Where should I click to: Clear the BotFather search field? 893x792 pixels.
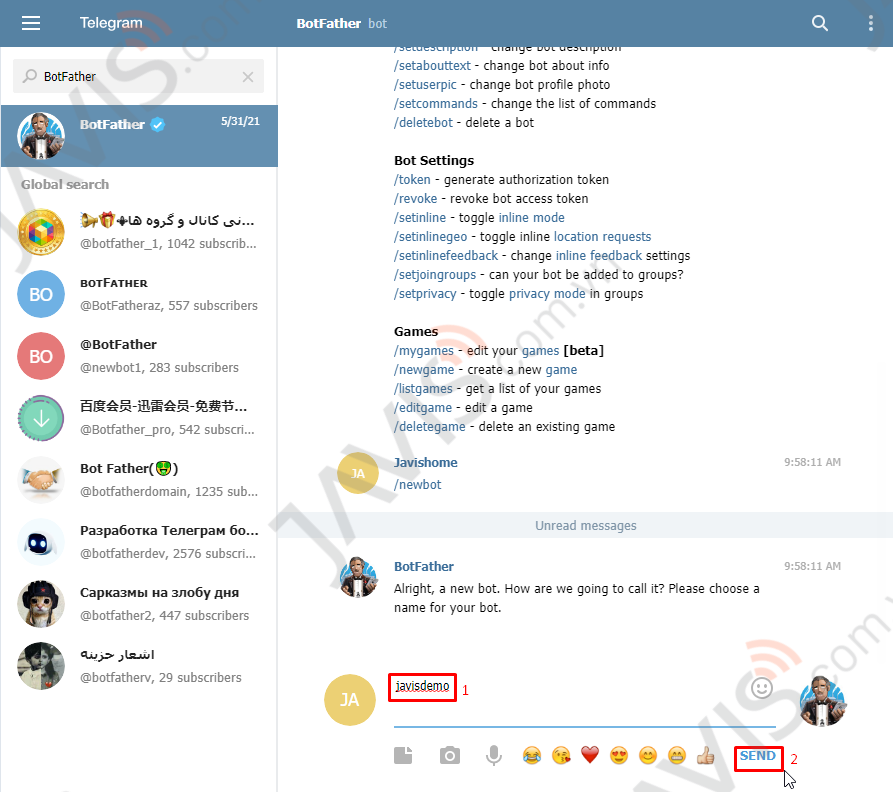pyautogui.click(x=248, y=77)
